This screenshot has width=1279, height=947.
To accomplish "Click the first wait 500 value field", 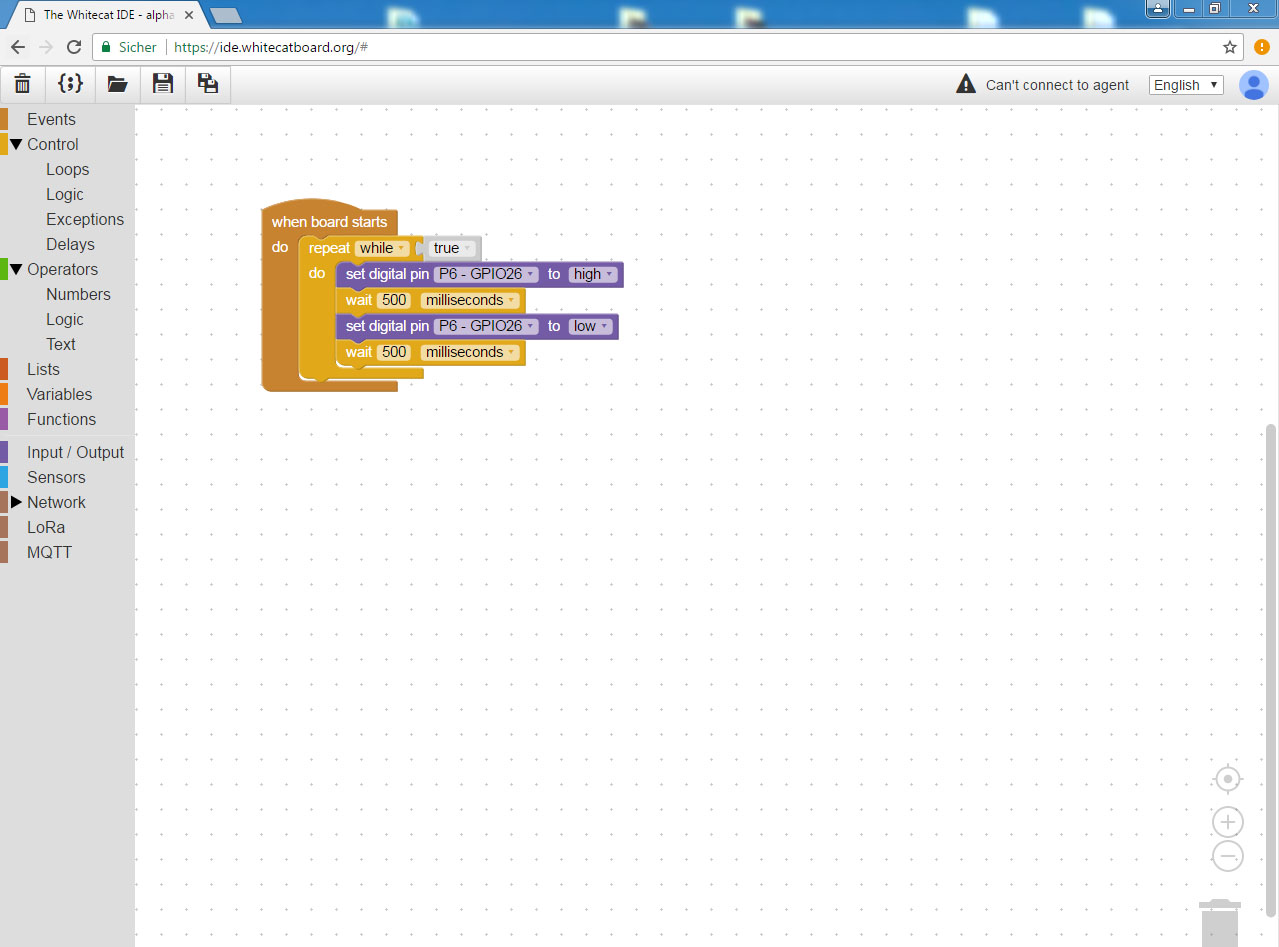I will click(394, 300).
